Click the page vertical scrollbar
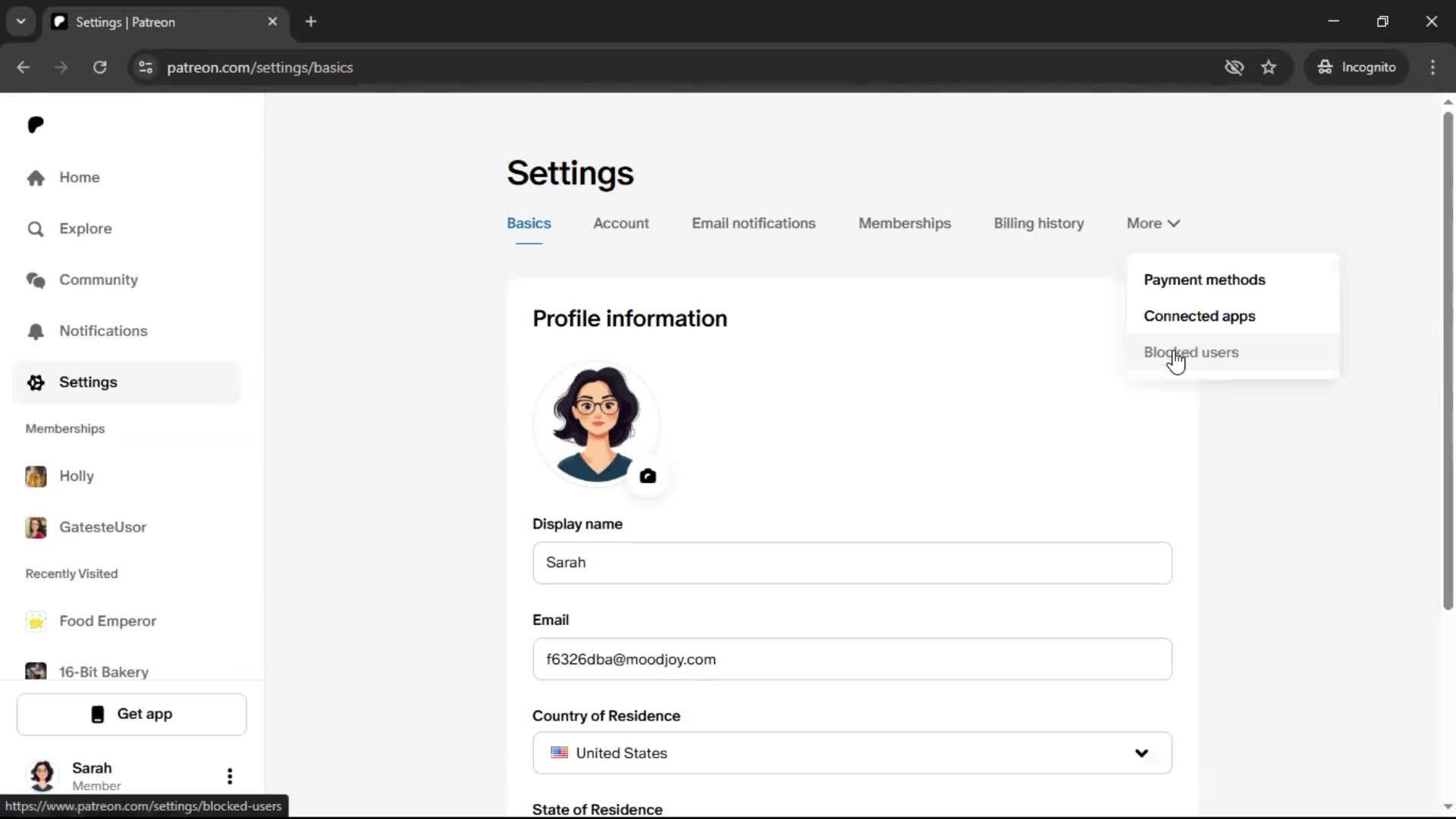Viewport: 1456px width, 819px height. coord(1448,360)
